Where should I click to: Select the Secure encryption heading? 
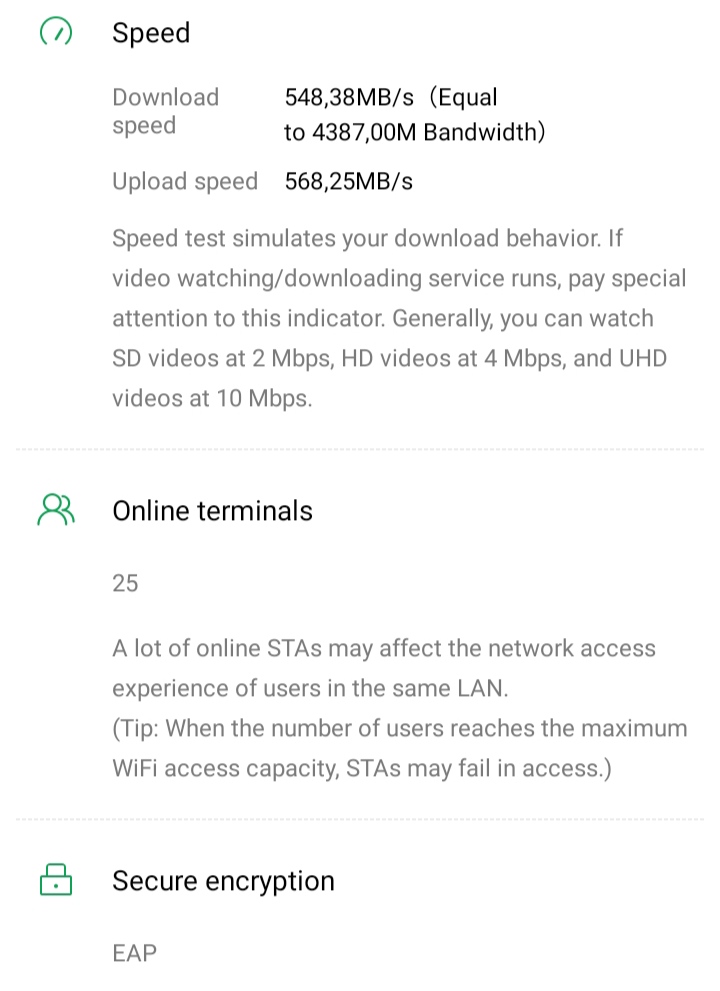[x=223, y=881]
